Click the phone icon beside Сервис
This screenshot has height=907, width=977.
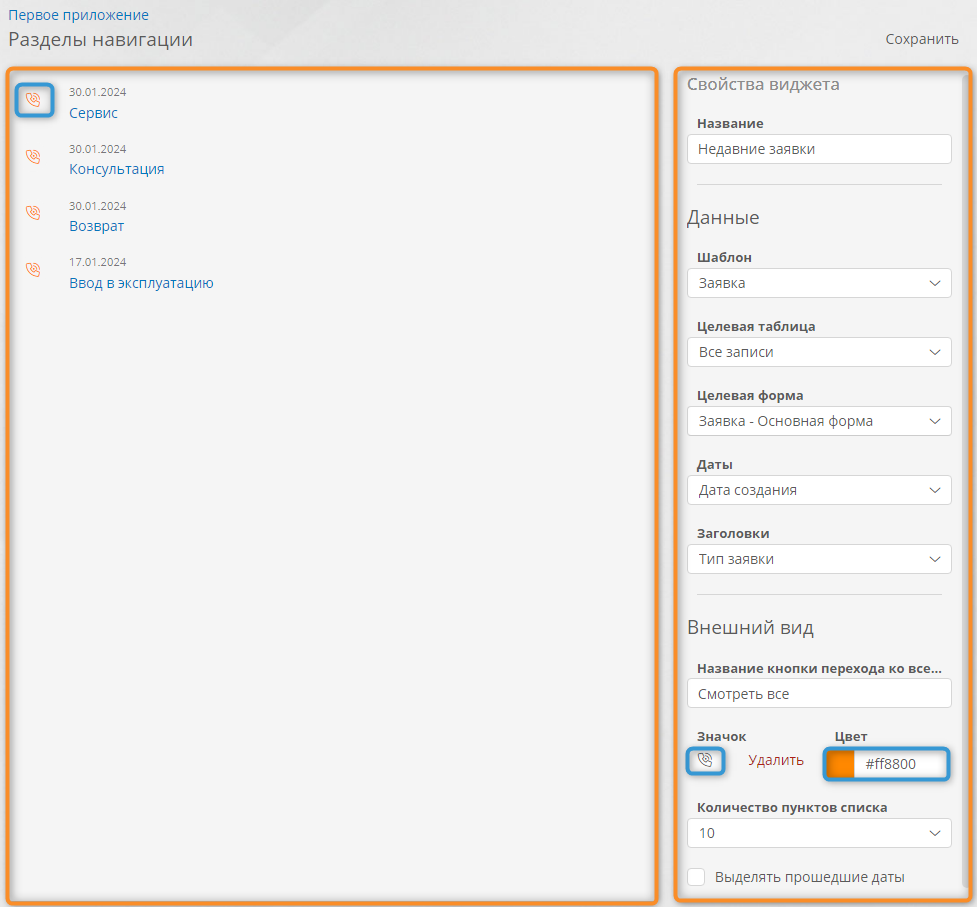(x=34, y=100)
